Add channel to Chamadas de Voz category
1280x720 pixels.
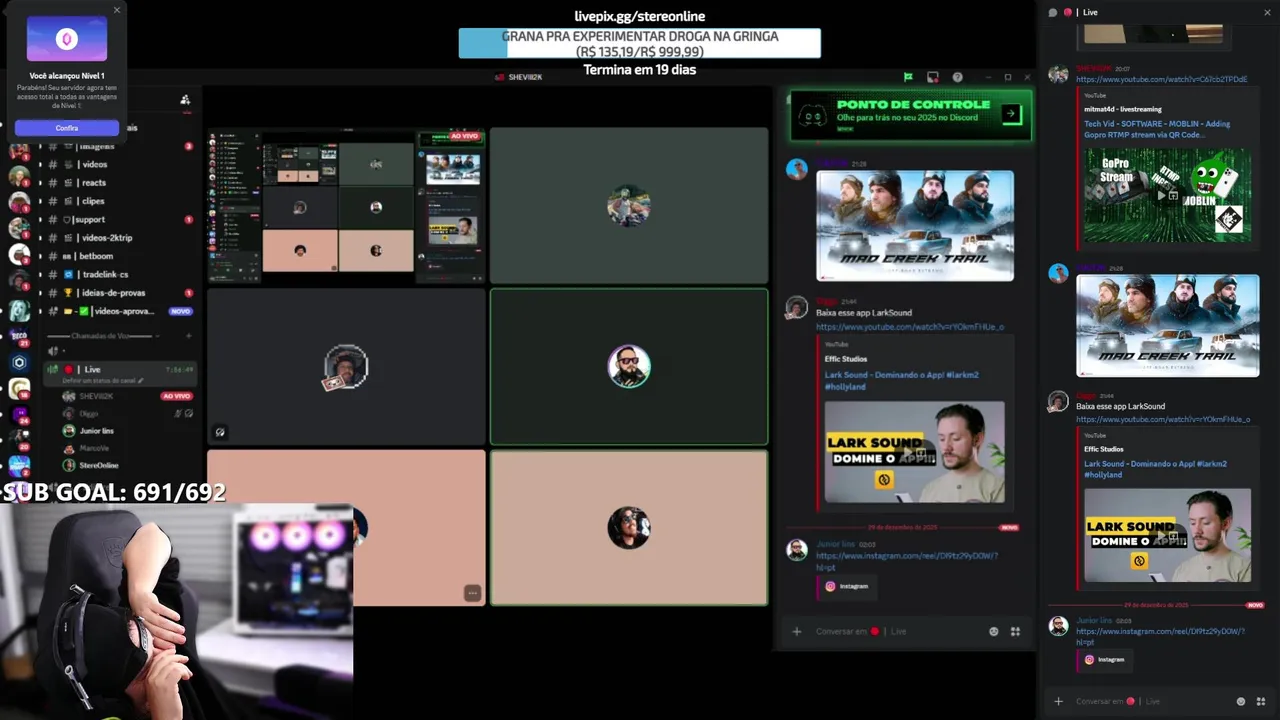188,336
